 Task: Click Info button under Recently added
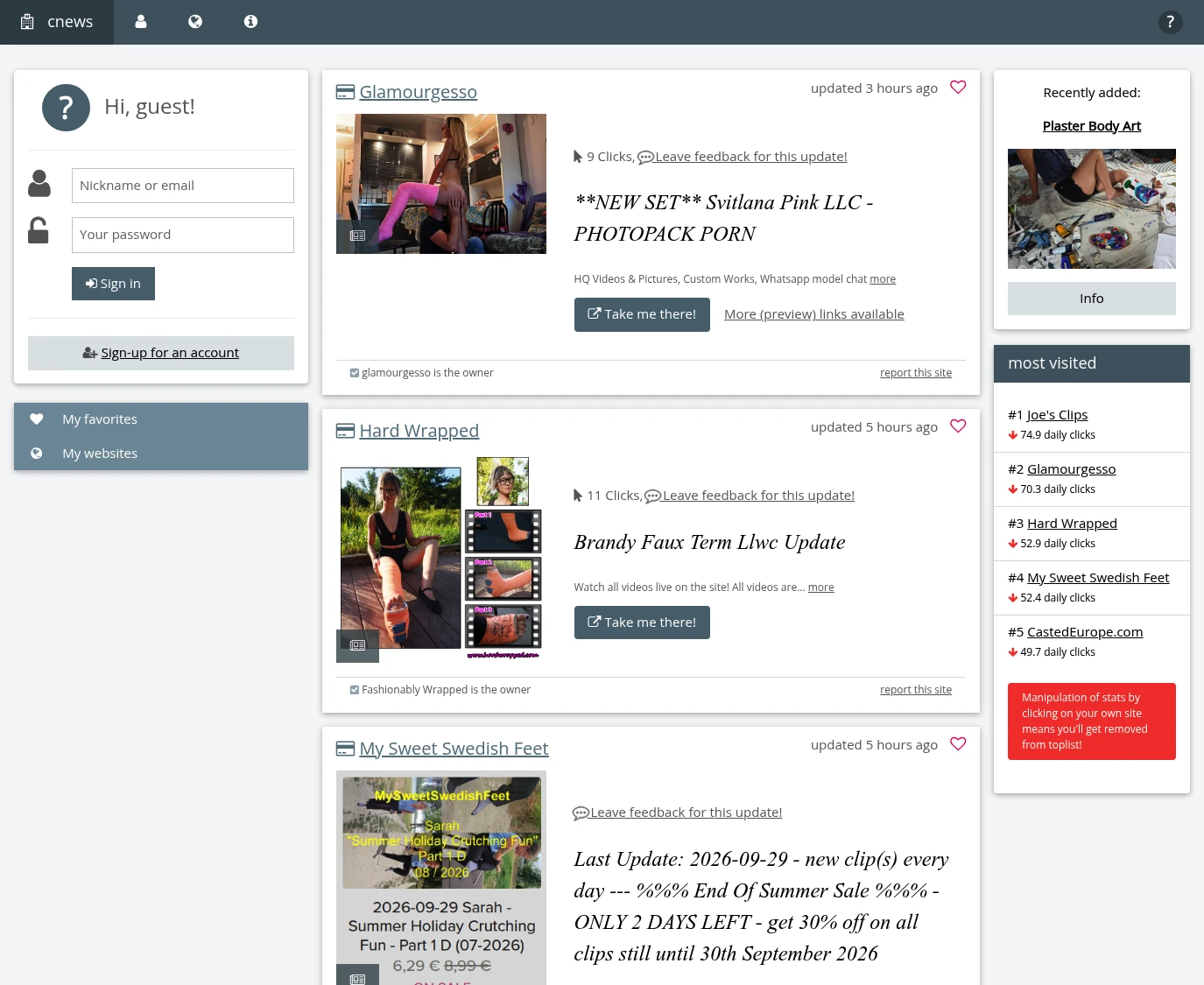[x=1092, y=299]
